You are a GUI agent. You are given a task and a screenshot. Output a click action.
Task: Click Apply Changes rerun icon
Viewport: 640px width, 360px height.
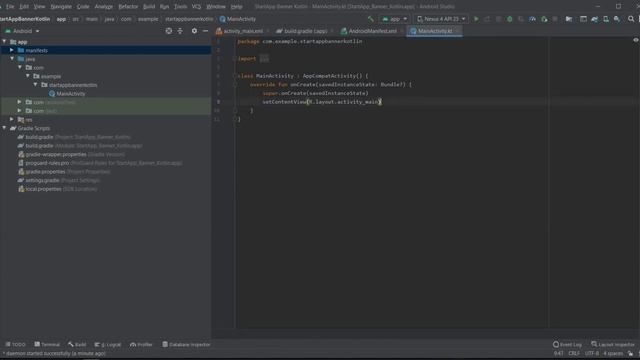(487, 19)
